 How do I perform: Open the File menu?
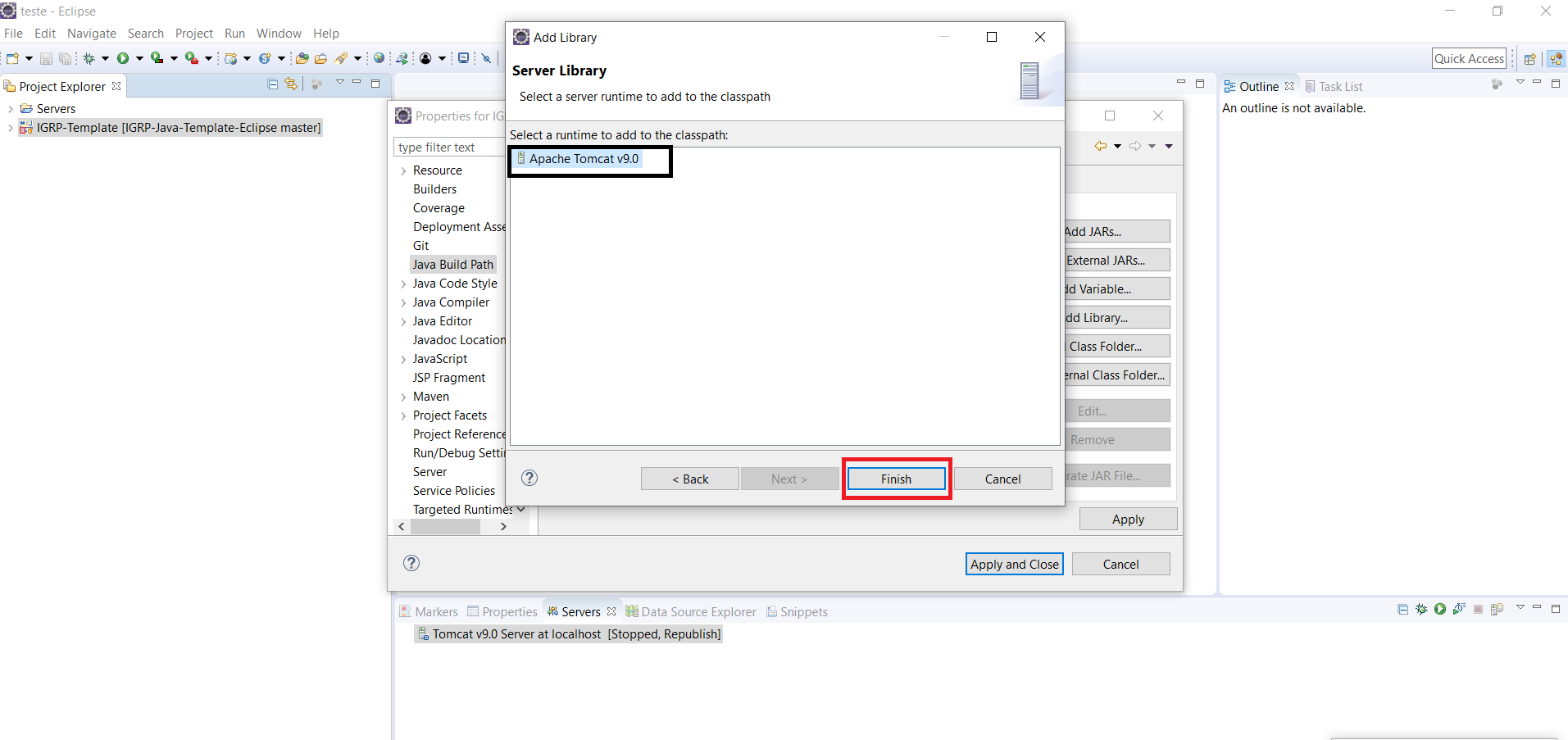[13, 34]
